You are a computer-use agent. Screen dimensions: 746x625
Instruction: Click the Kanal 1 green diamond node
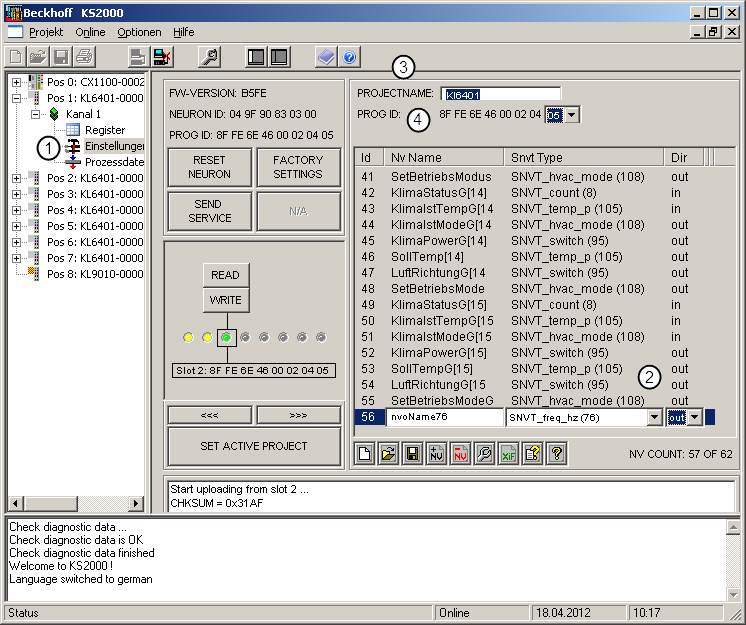pyautogui.click(x=54, y=114)
